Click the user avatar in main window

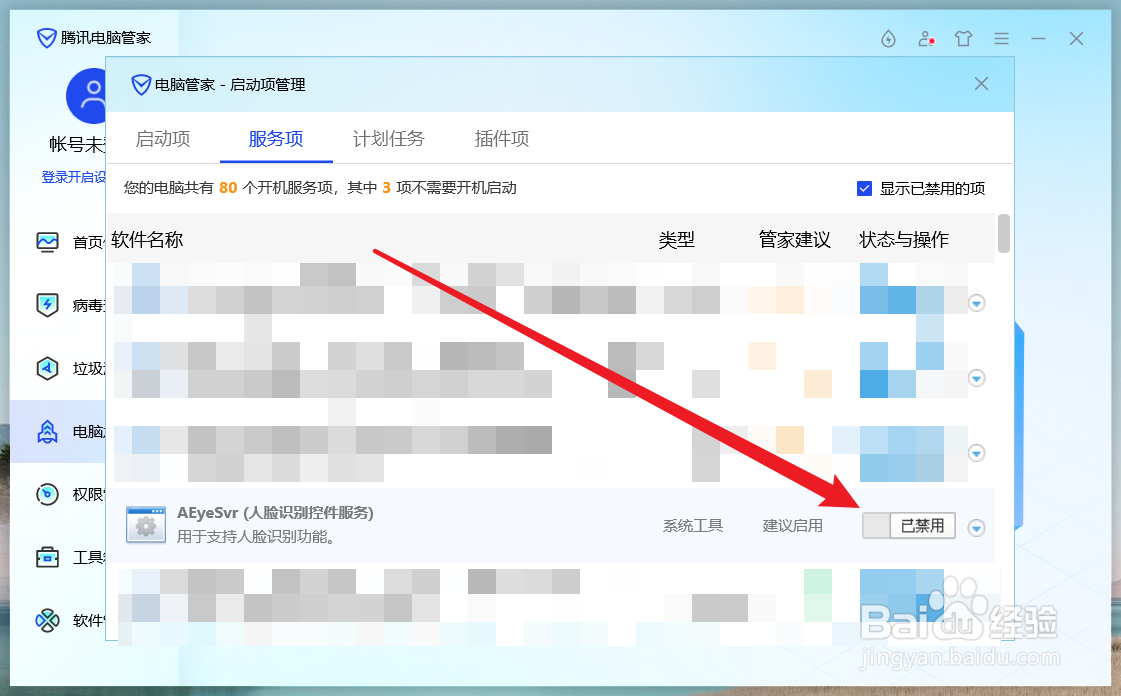point(86,96)
